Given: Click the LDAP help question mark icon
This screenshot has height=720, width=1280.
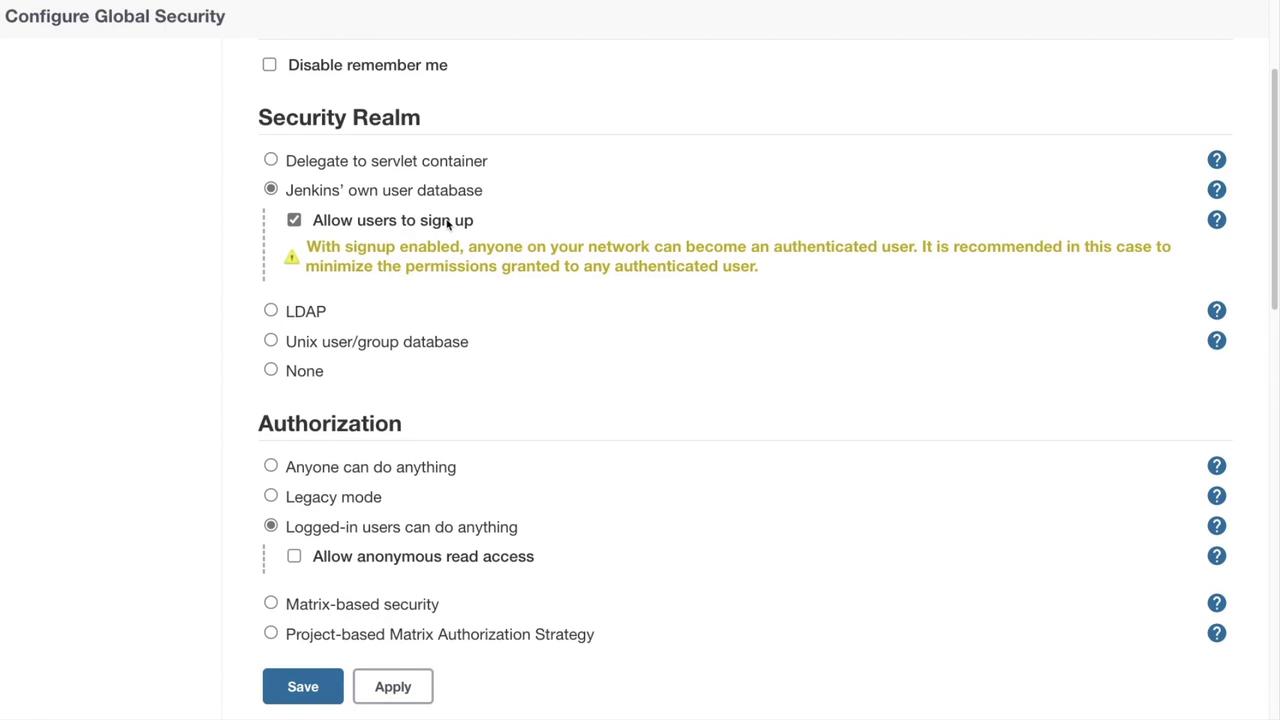Looking at the screenshot, I should (x=1216, y=311).
